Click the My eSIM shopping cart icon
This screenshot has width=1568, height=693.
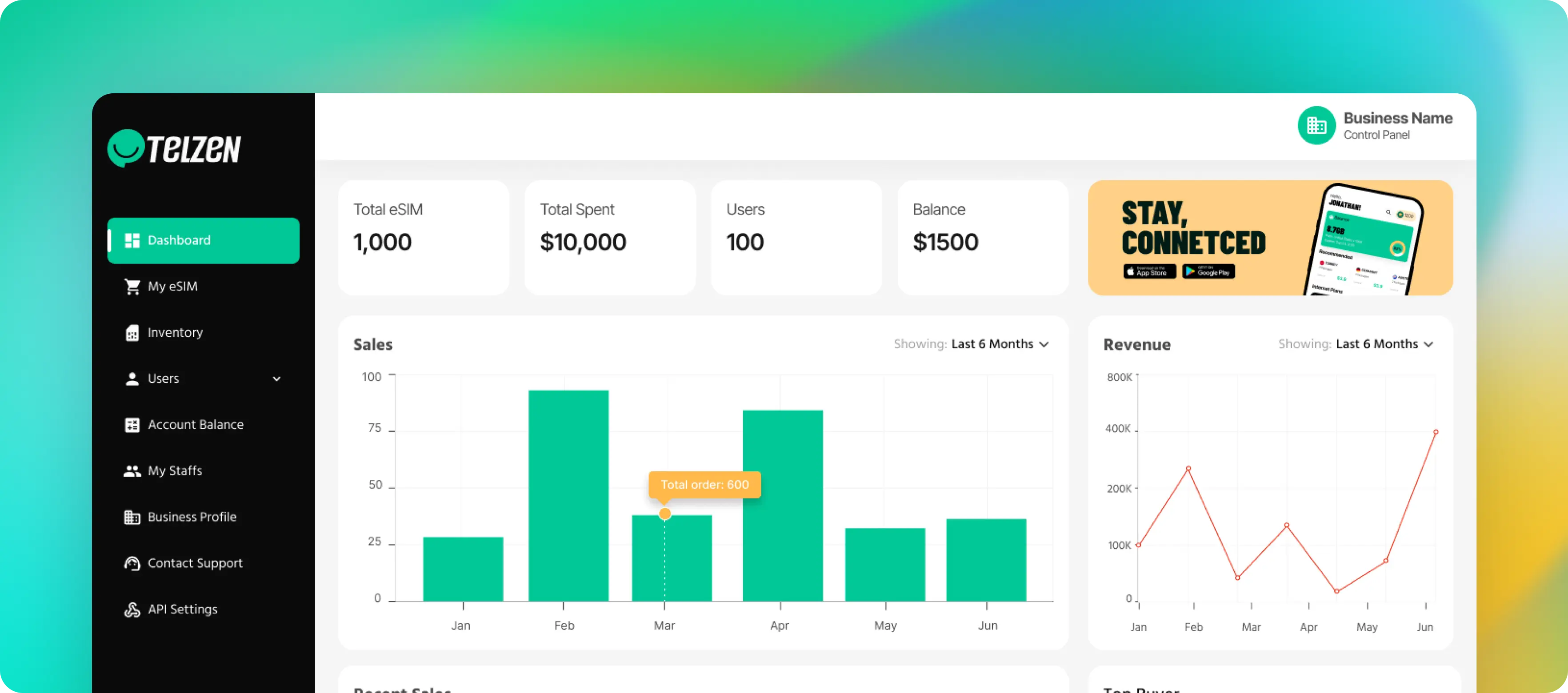tap(132, 287)
